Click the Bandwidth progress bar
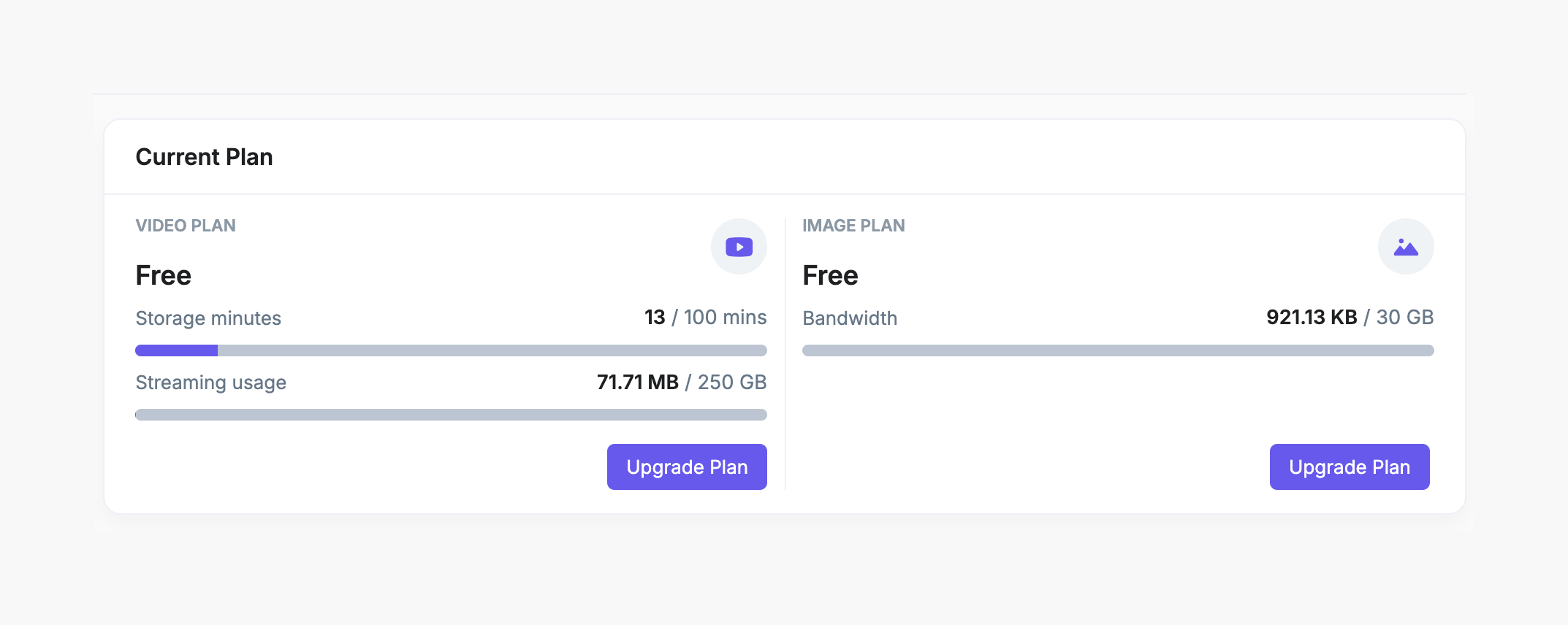Image resolution: width=1568 pixels, height=625 pixels. tap(1118, 350)
